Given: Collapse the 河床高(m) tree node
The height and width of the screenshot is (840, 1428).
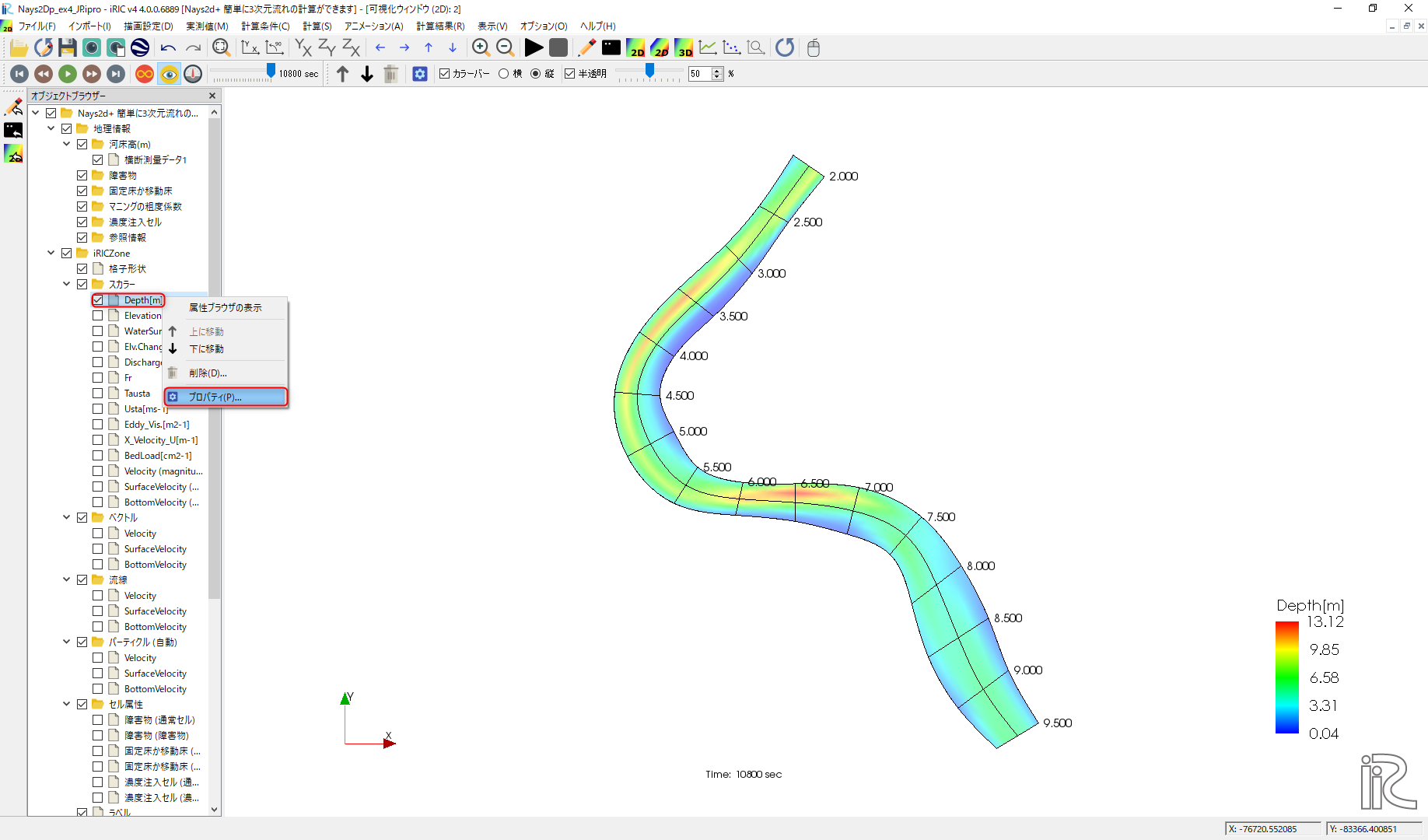Looking at the screenshot, I should point(67,144).
